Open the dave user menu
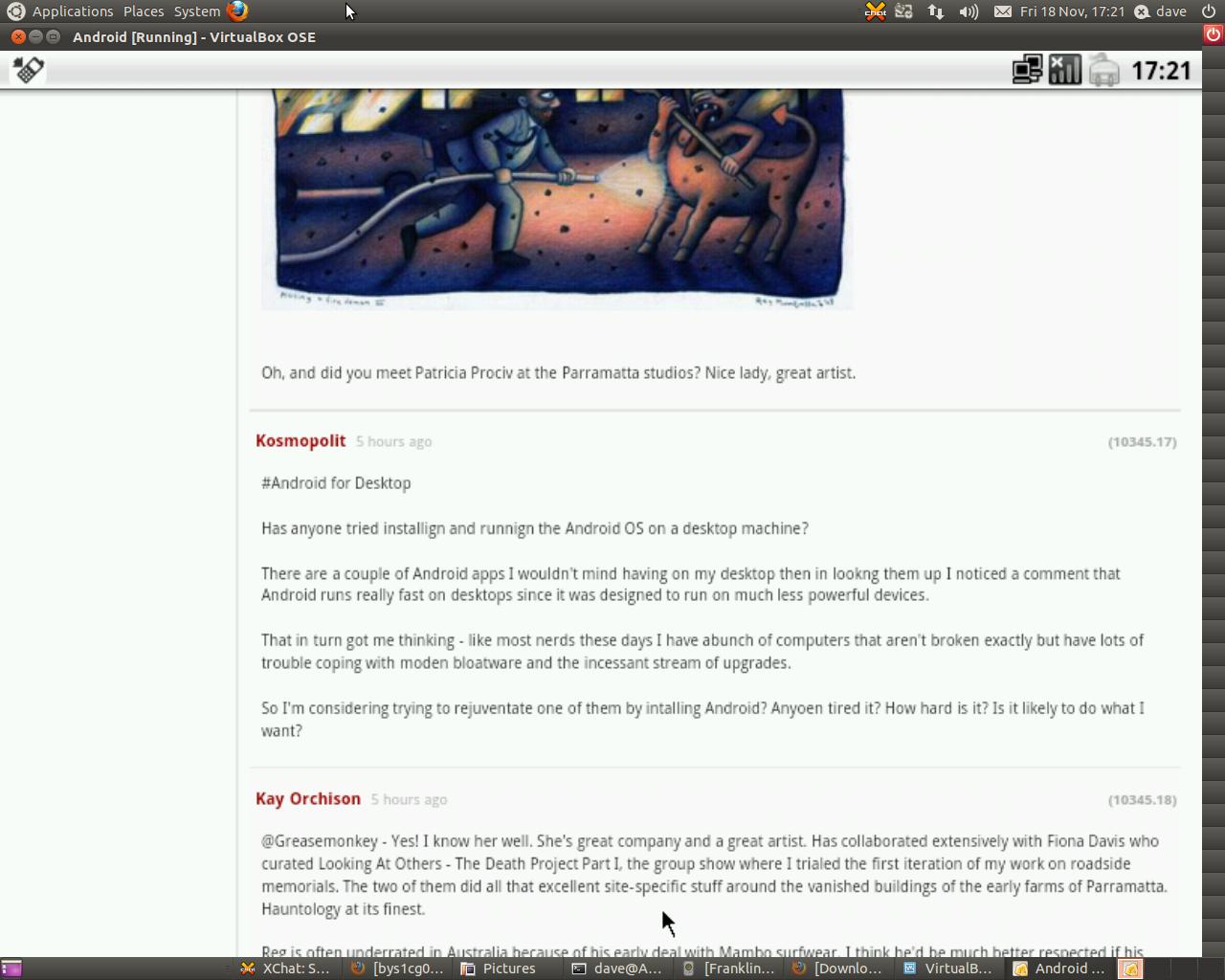1225x980 pixels. tap(1170, 11)
